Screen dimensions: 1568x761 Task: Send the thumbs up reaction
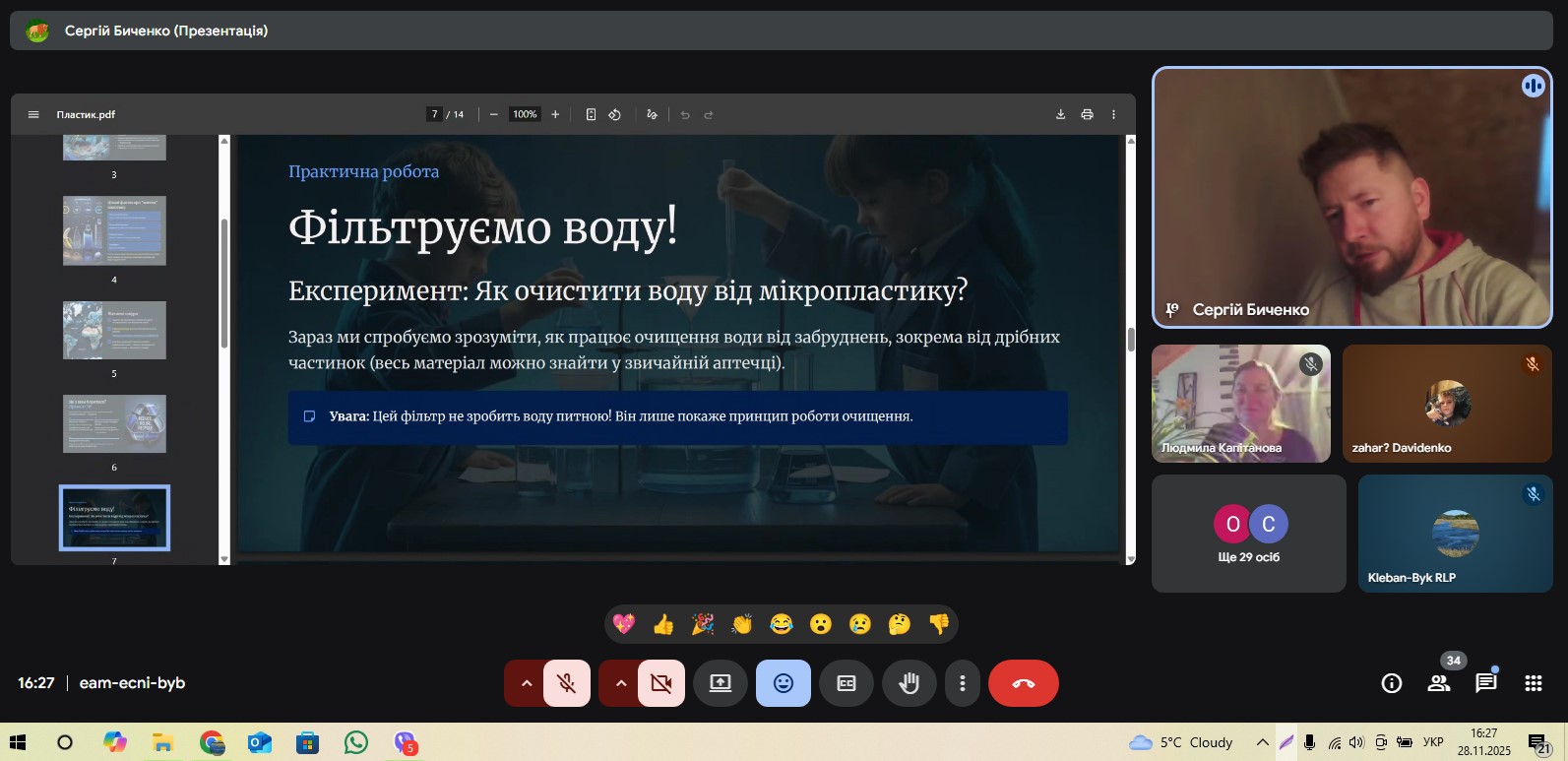(x=663, y=624)
